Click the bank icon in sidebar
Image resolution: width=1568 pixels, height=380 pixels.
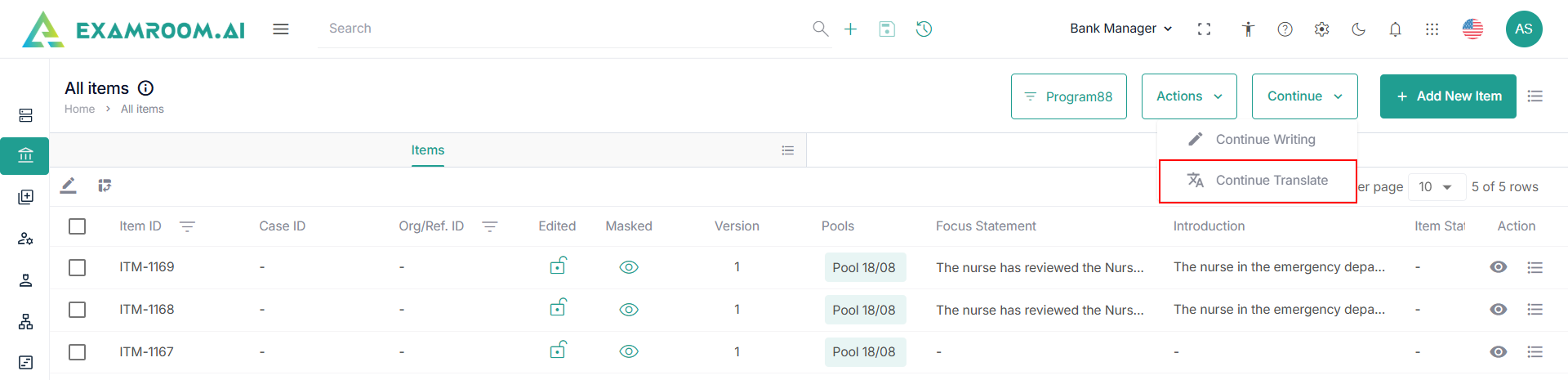click(25, 155)
